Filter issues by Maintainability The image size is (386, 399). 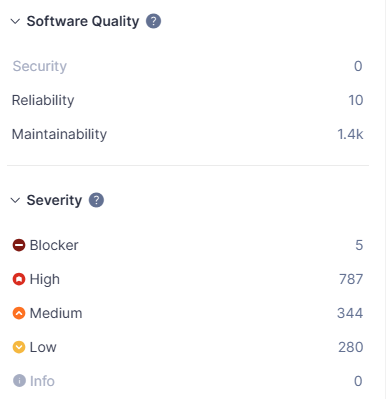pos(188,134)
